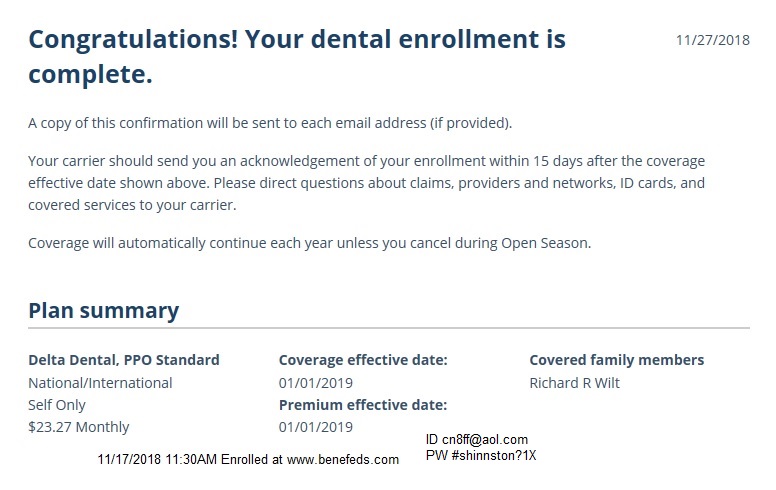Open the www.benefeds.com web address

point(342,460)
